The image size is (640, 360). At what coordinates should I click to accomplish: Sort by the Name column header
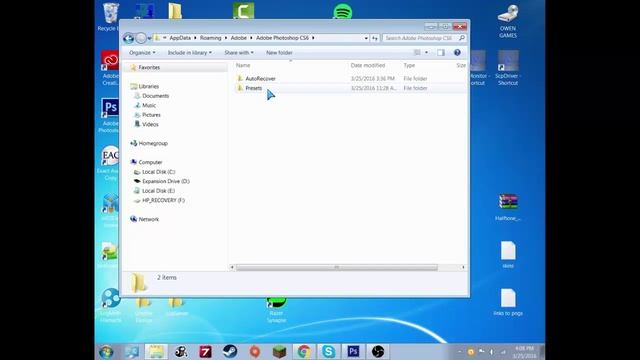pyautogui.click(x=243, y=65)
